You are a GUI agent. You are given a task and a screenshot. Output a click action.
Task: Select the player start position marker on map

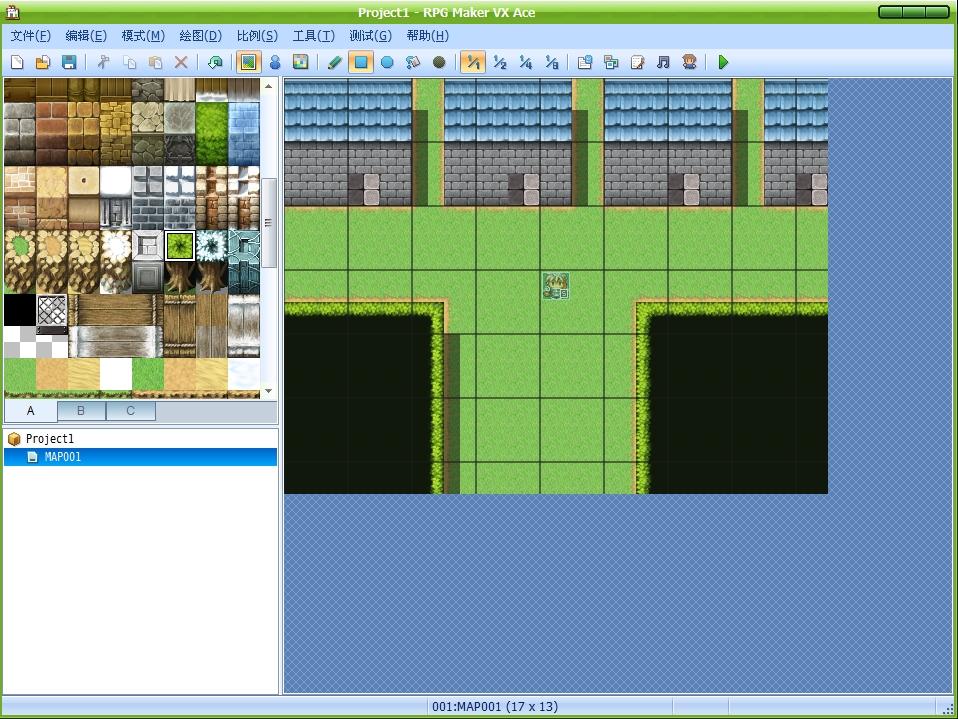click(556, 287)
